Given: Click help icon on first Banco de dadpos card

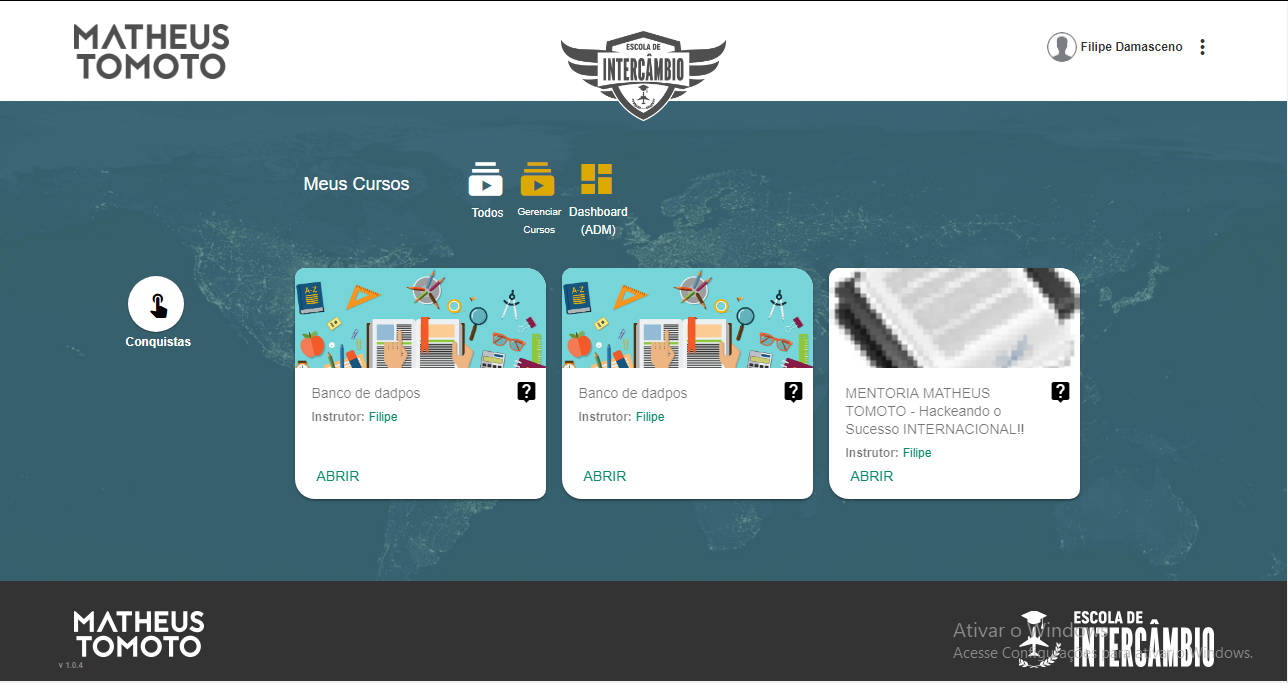Looking at the screenshot, I should [x=527, y=392].
